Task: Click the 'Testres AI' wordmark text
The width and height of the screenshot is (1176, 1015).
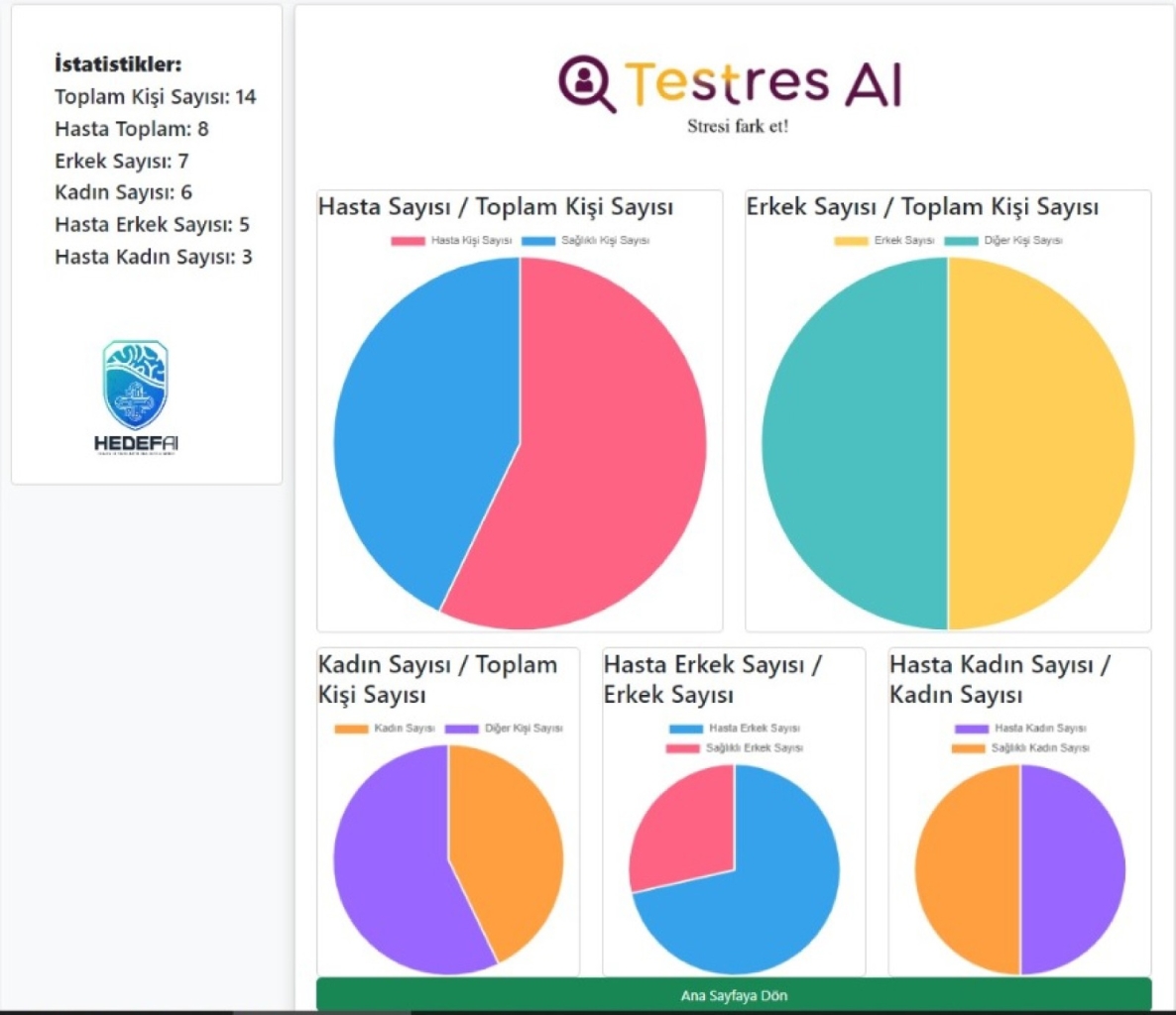Action: 763,82
